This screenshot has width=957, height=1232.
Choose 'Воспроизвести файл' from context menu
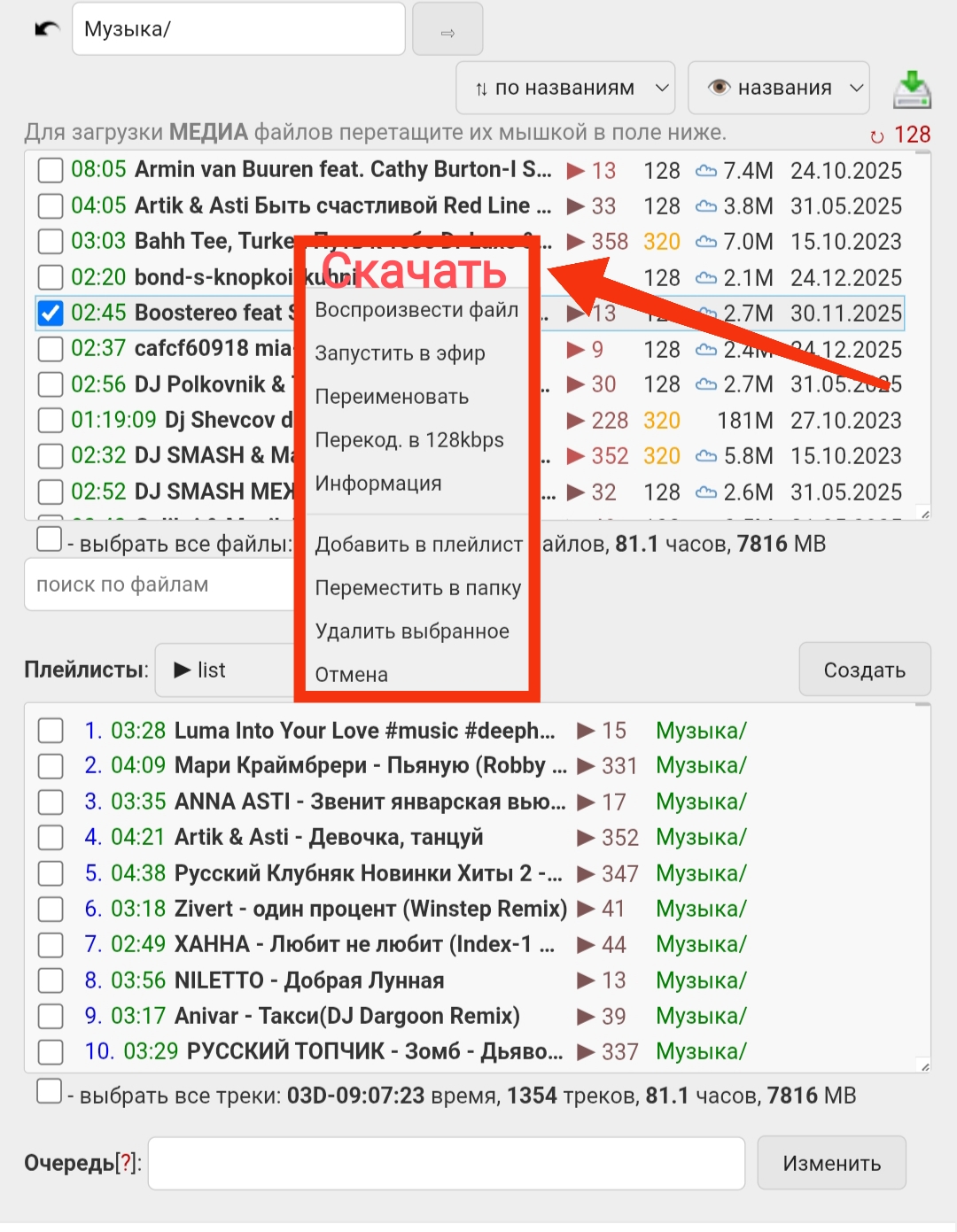pos(416,310)
